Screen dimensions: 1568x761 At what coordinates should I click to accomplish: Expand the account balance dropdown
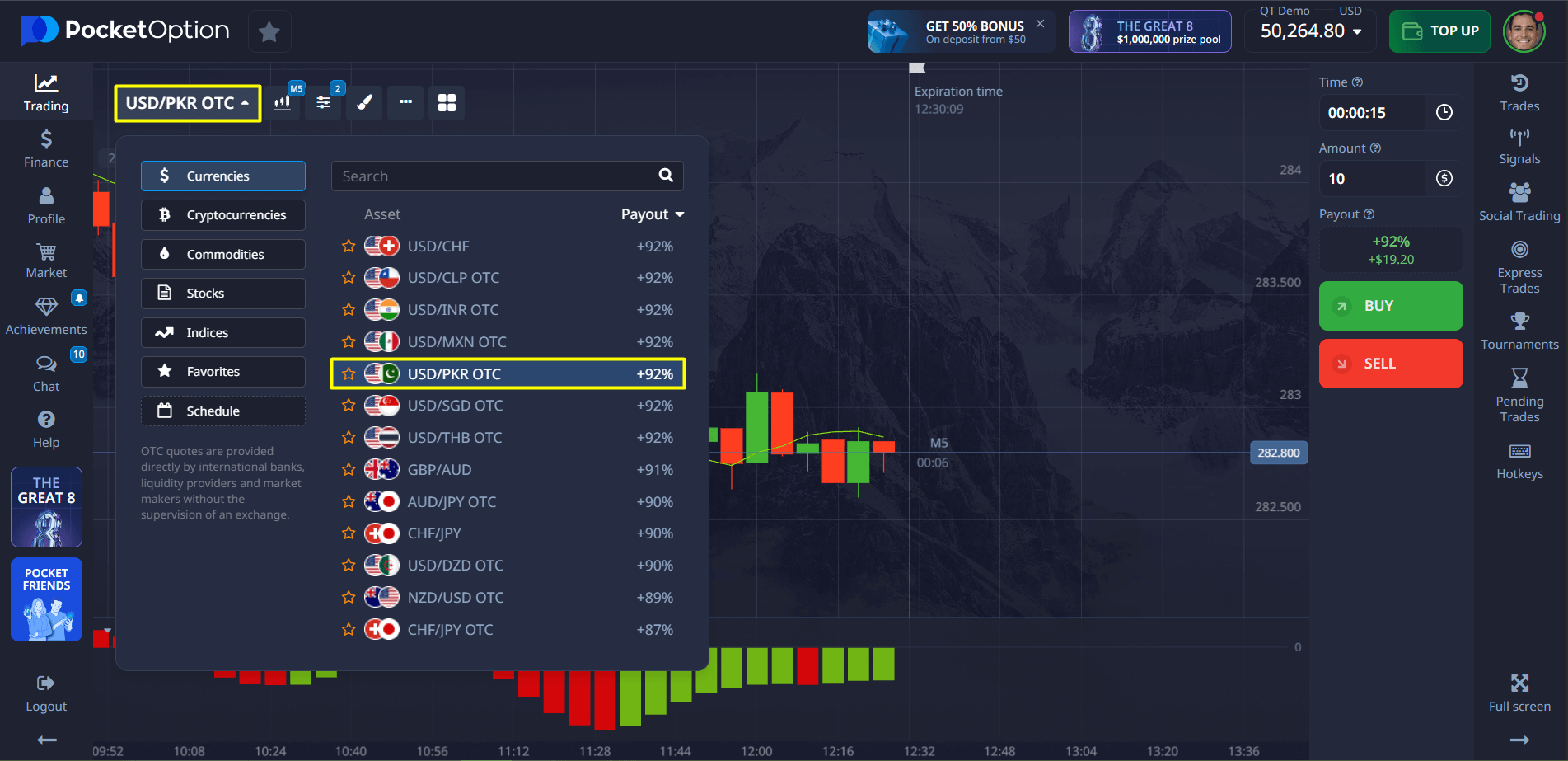point(1357,32)
